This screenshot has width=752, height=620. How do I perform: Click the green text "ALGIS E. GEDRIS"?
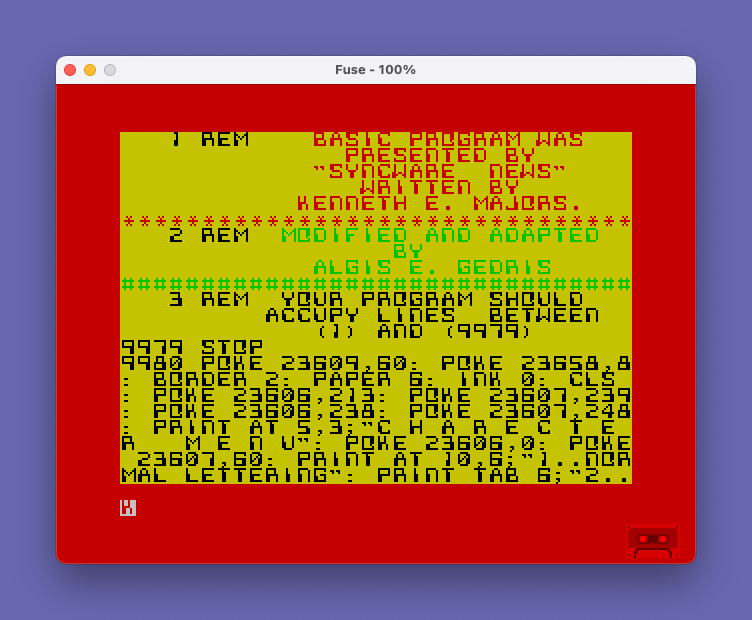tap(432, 268)
